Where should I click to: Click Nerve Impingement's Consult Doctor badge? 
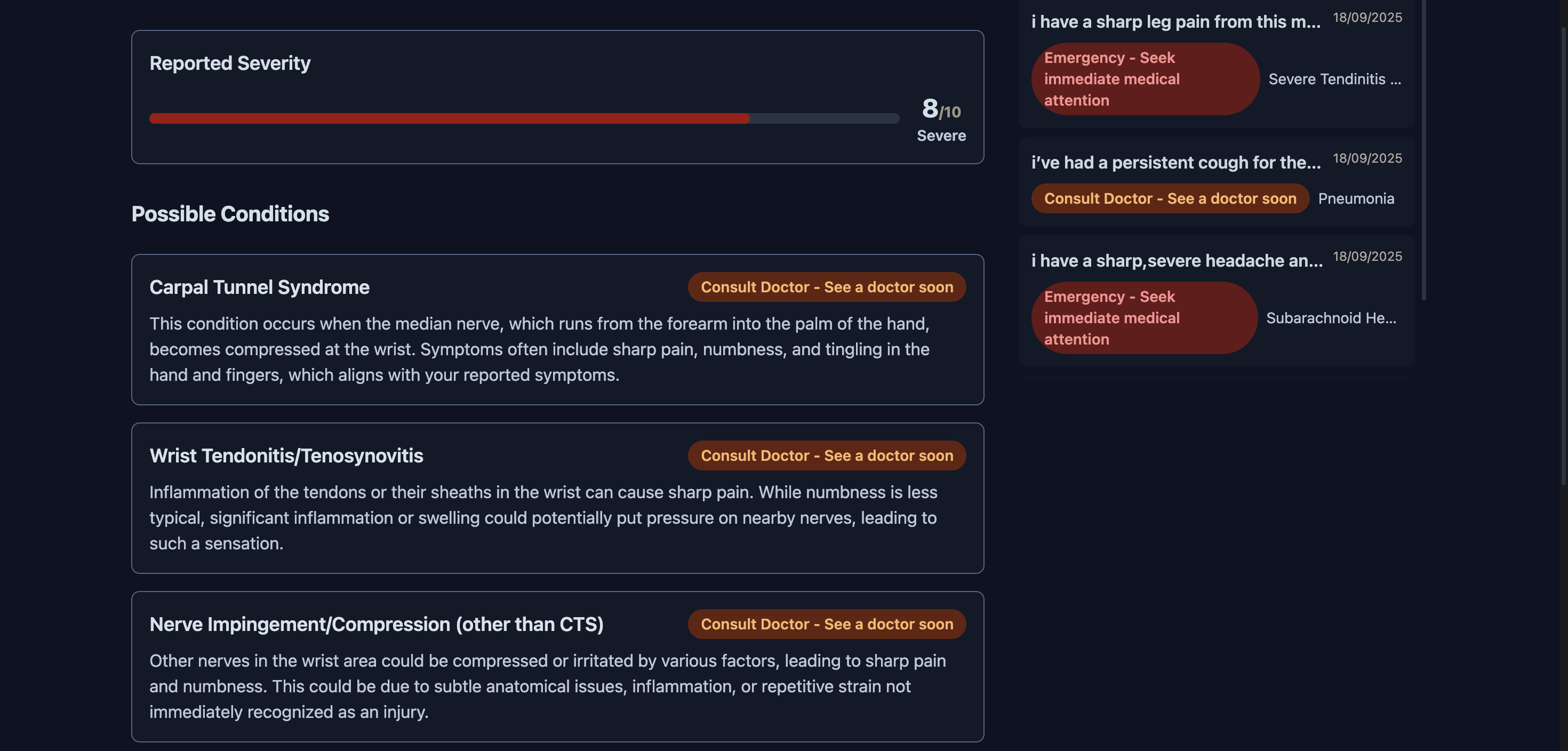(826, 624)
